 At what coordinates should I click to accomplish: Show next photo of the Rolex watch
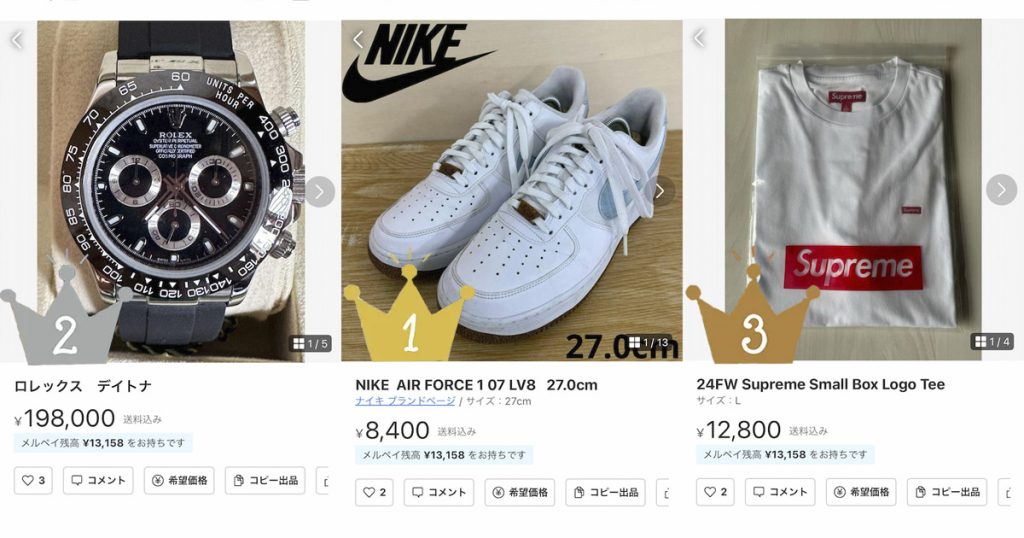click(319, 191)
